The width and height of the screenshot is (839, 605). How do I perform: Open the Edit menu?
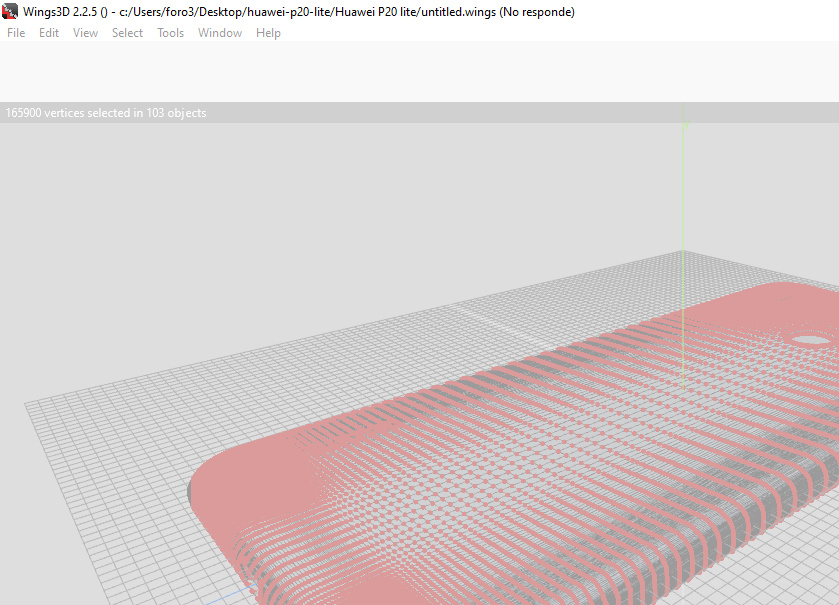[49, 33]
